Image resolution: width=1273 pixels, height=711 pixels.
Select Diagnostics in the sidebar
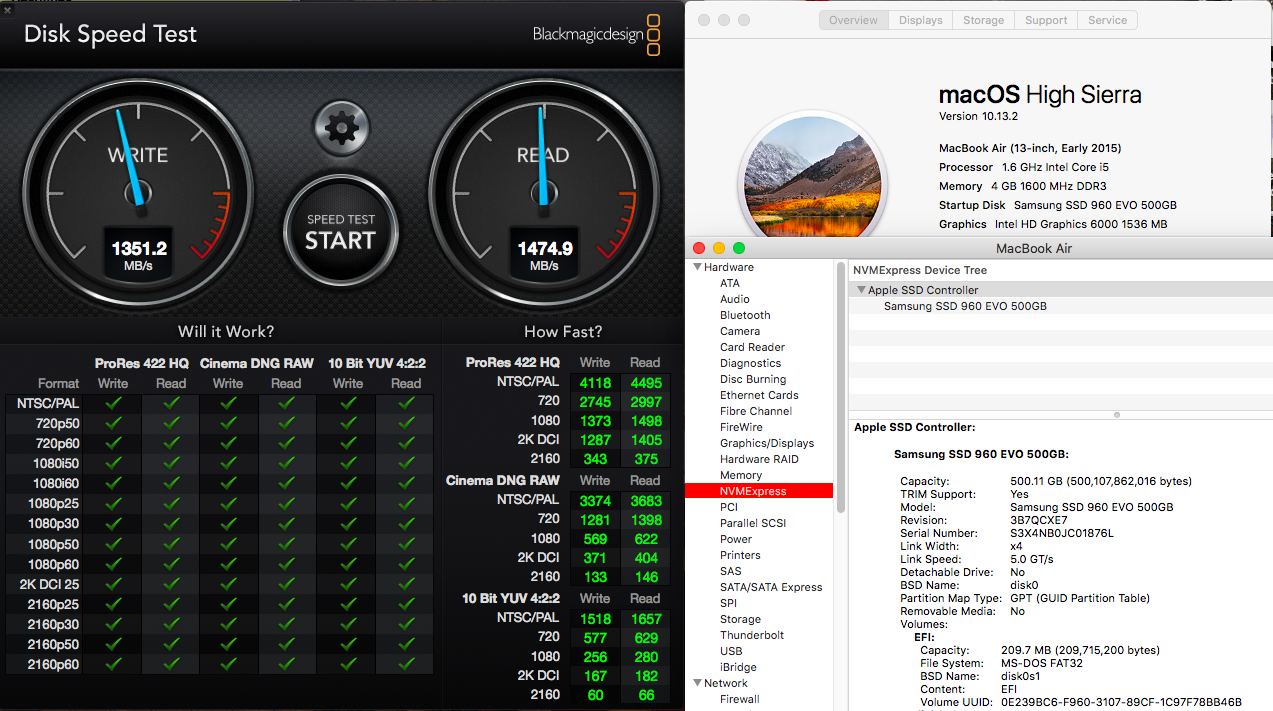click(750, 363)
